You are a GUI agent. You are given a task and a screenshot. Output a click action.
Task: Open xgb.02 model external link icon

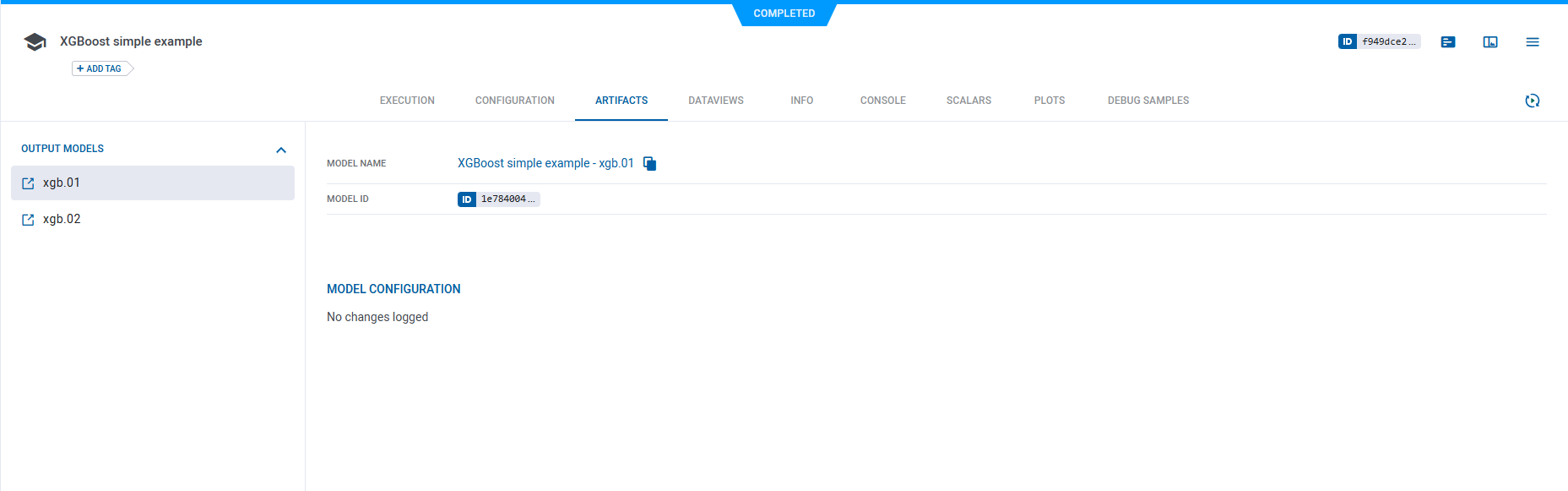click(28, 220)
